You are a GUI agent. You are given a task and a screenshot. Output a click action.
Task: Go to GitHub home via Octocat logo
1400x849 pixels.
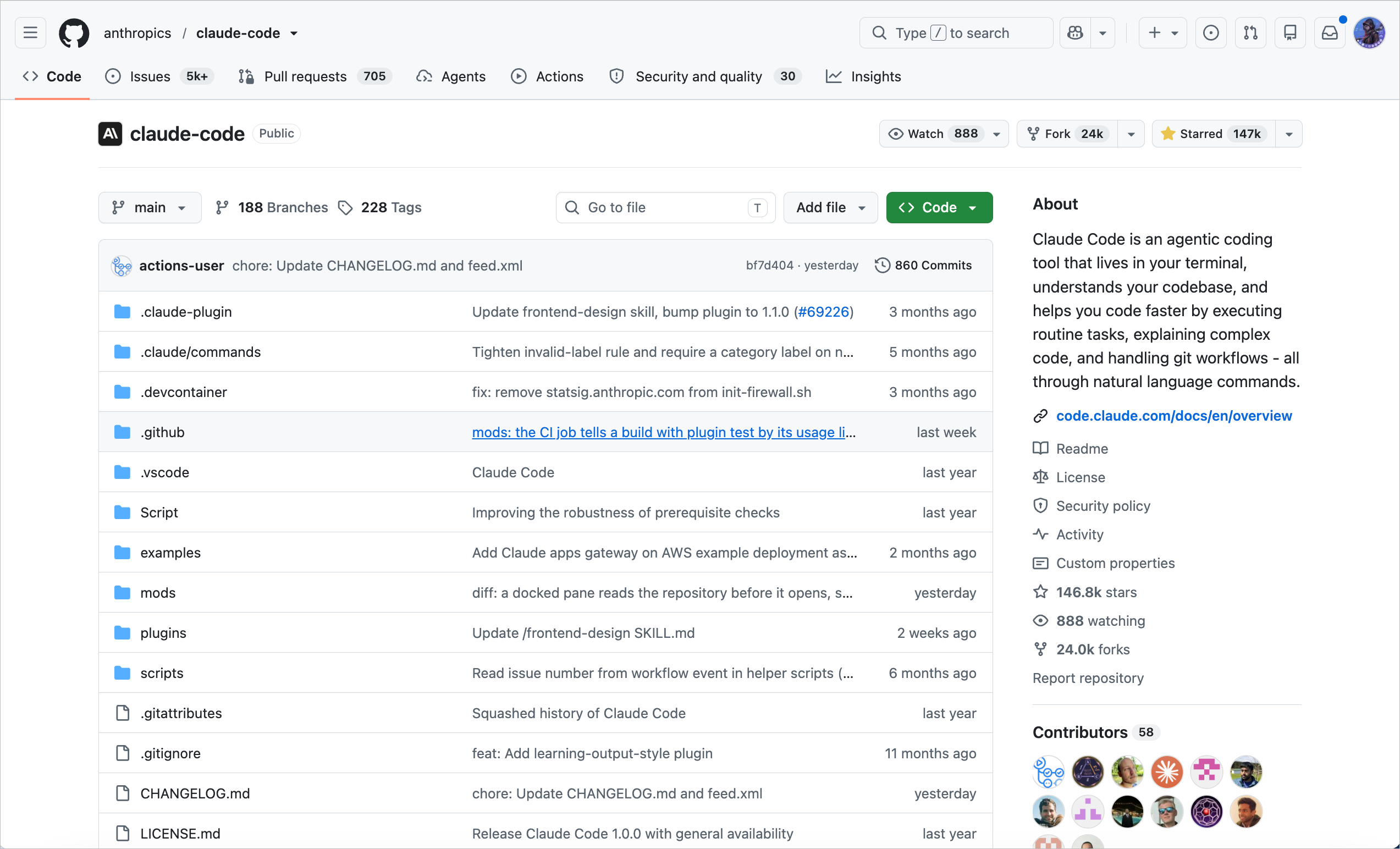pyautogui.click(x=74, y=33)
